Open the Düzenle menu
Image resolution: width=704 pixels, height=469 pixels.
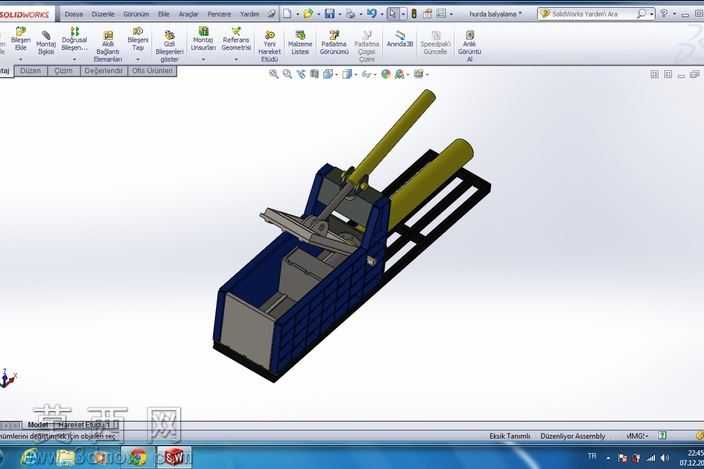[x=103, y=14]
